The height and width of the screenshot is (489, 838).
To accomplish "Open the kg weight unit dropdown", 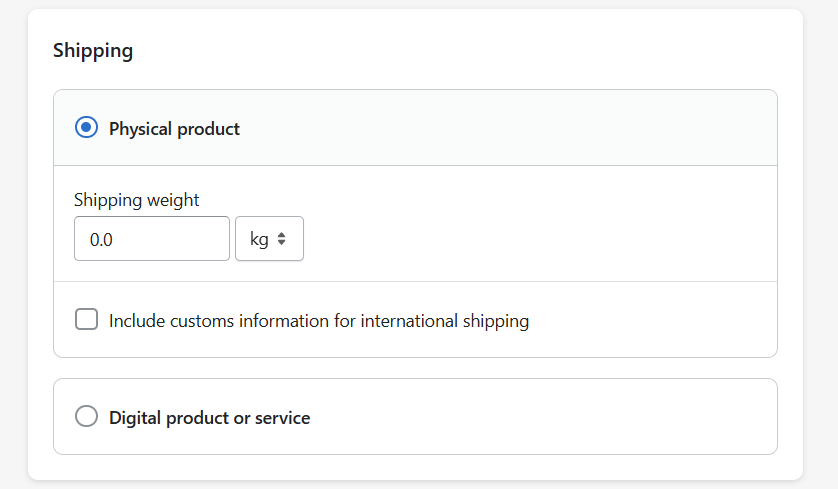I will pyautogui.click(x=269, y=239).
